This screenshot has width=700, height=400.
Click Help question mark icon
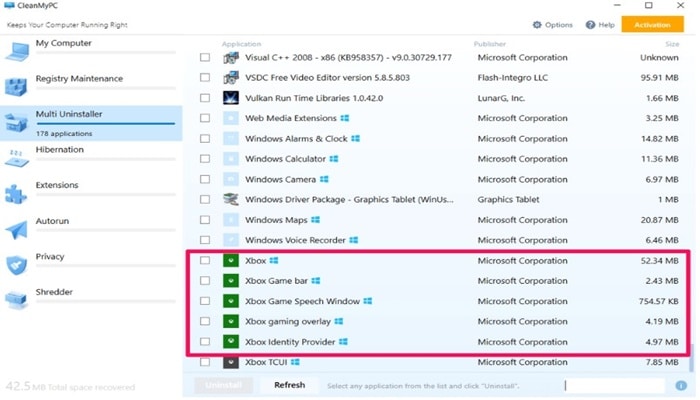(x=590, y=25)
